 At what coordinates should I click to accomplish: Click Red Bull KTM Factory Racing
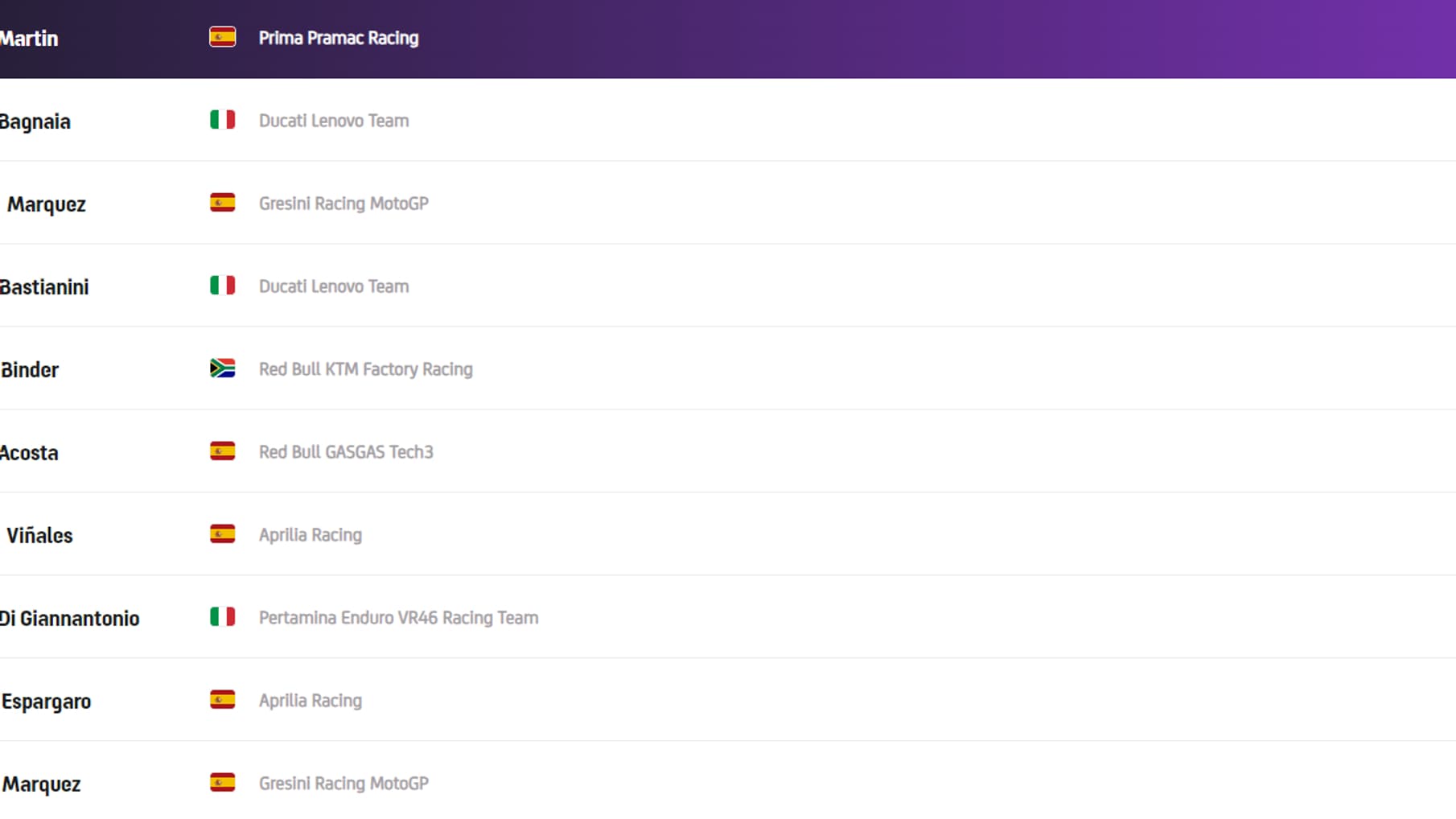click(366, 369)
